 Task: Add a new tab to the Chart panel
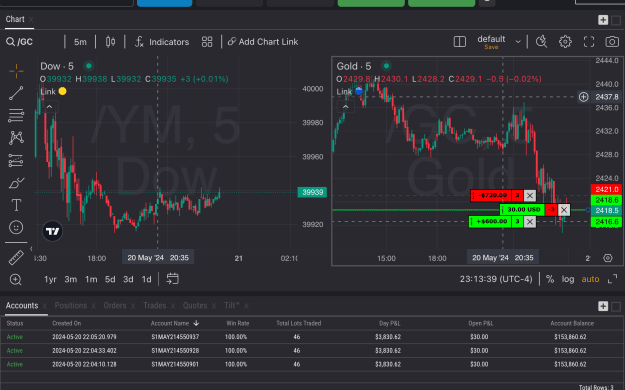click(x=603, y=20)
